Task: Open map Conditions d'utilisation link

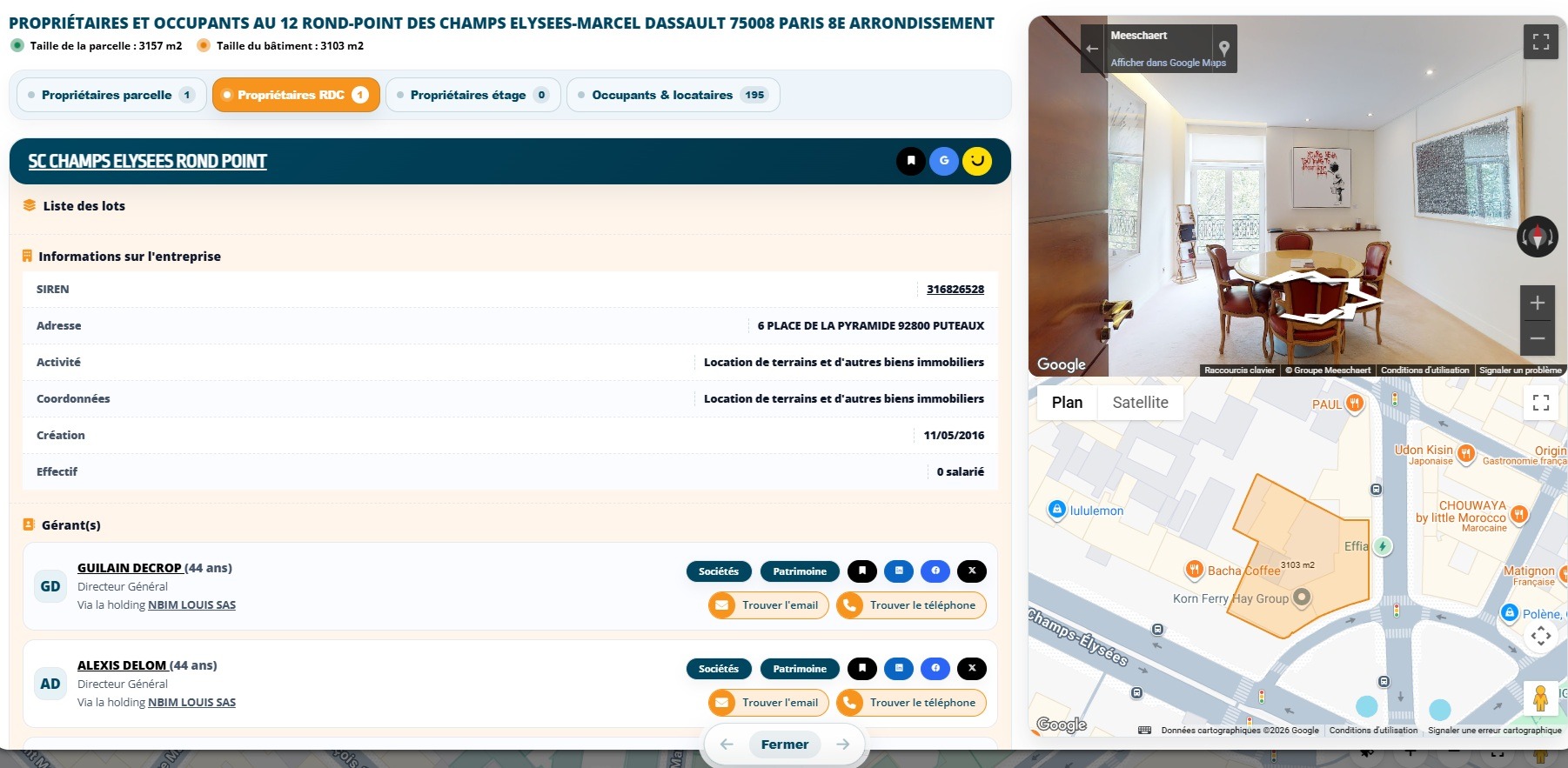Action: (1373, 731)
